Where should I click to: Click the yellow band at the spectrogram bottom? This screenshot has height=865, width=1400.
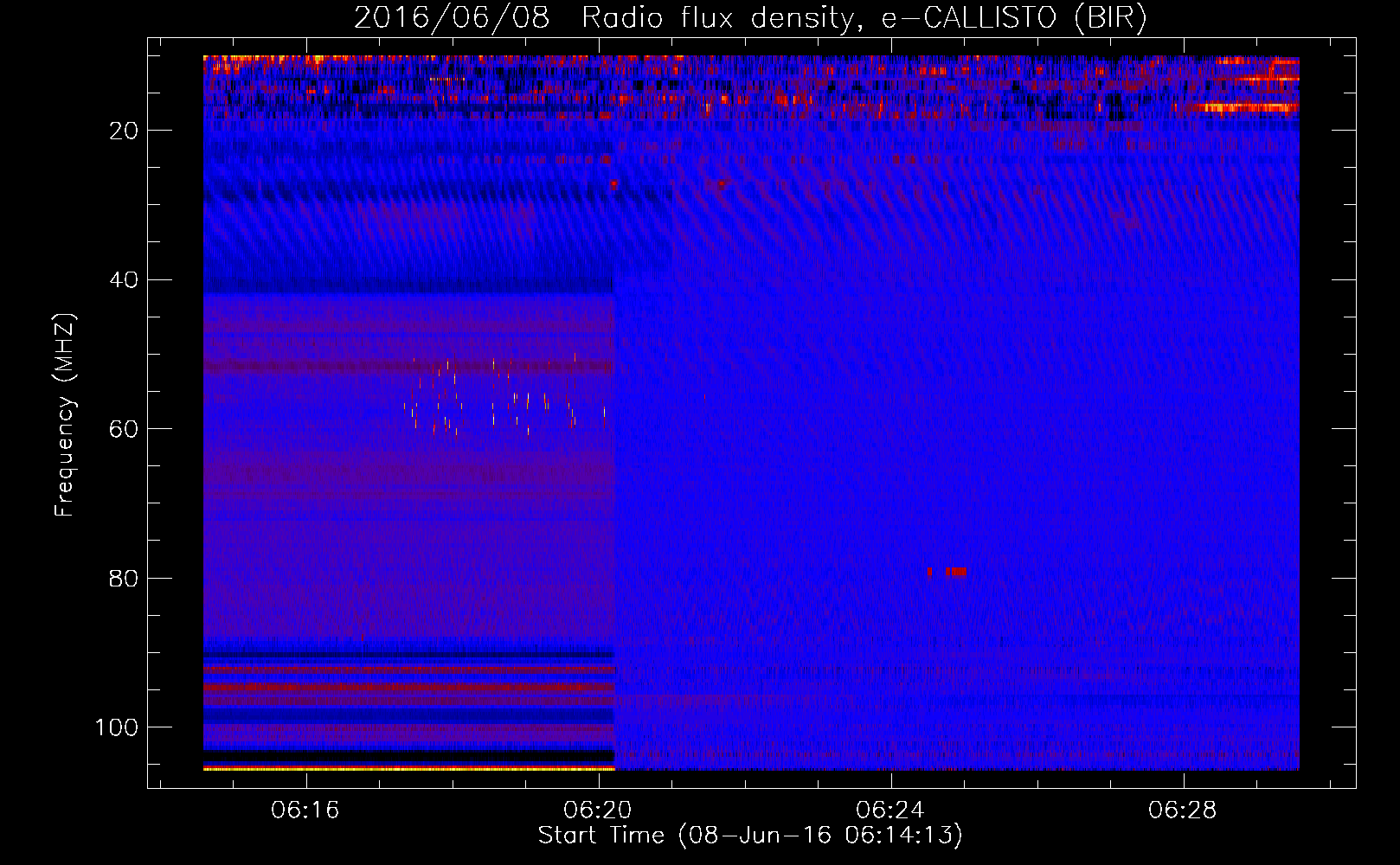coord(408,767)
